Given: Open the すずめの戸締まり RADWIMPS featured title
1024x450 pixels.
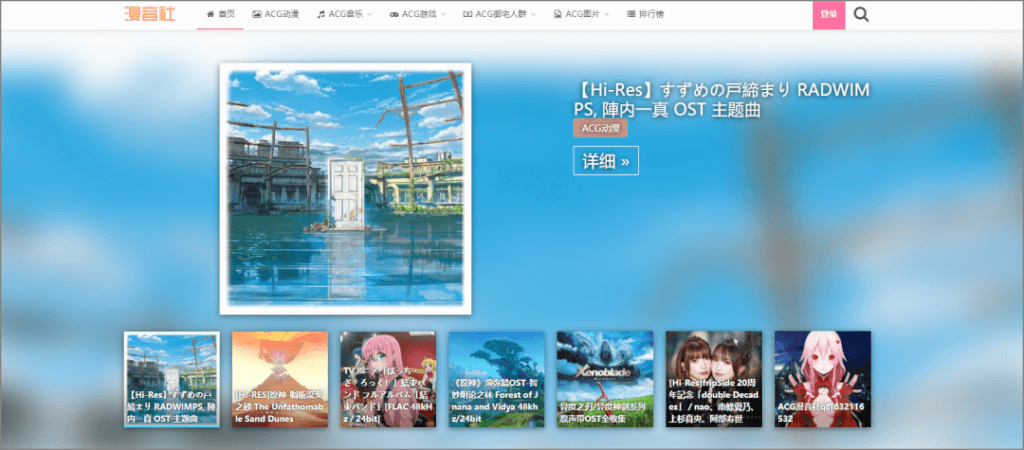Looking at the screenshot, I should (x=722, y=100).
